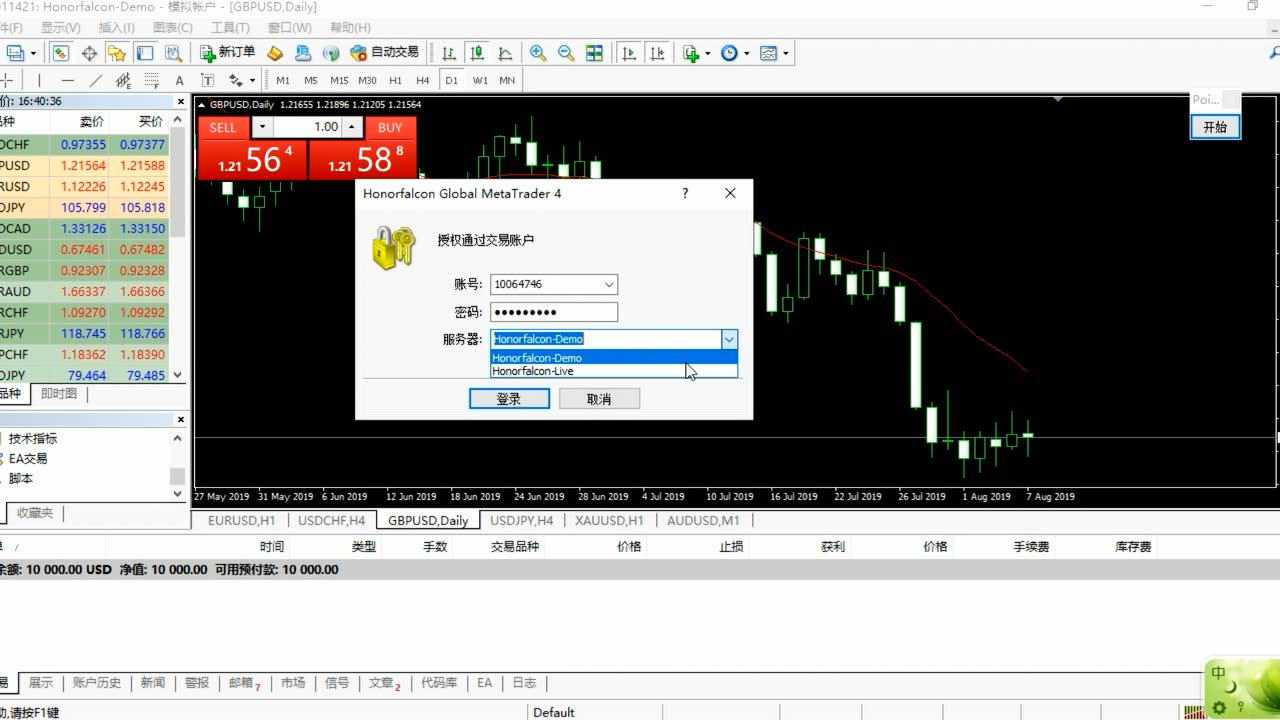Click the 登录 login button

509,399
